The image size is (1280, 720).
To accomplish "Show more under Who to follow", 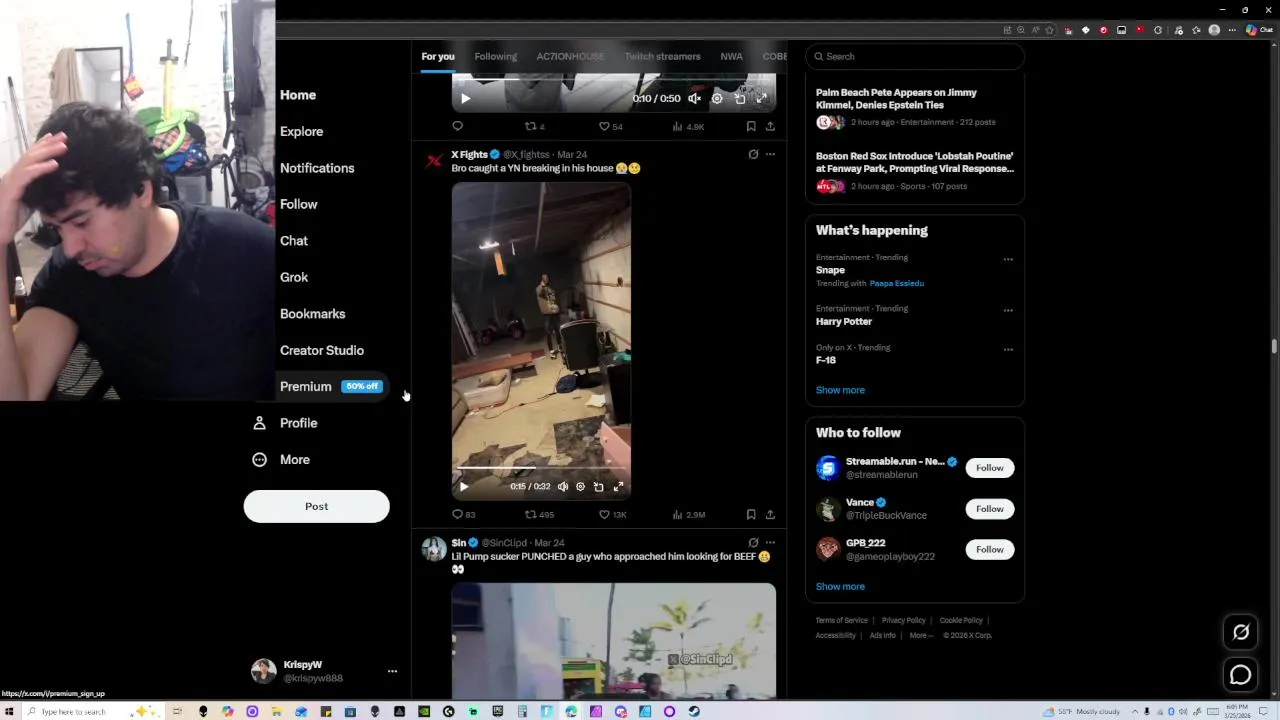I will (x=840, y=586).
